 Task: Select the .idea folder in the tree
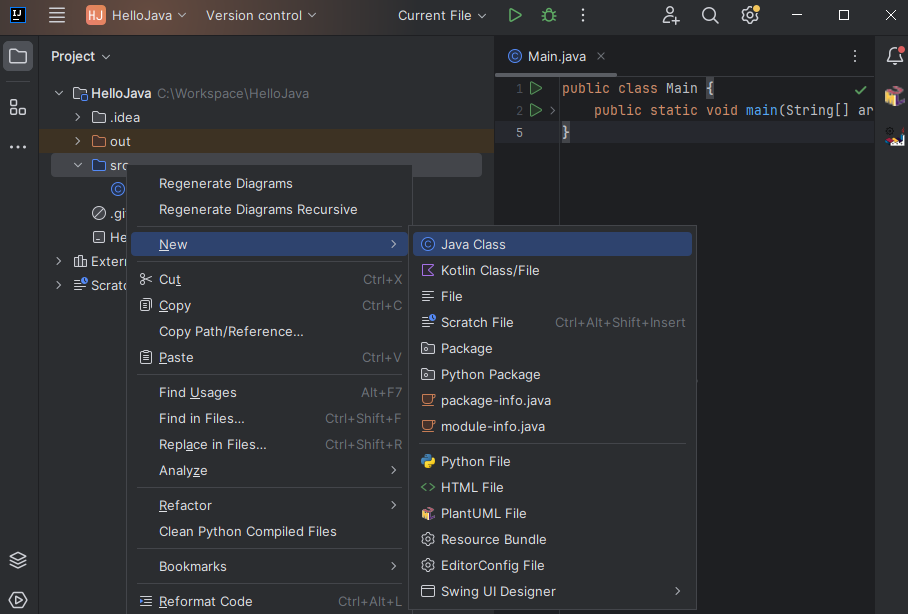click(x=266, y=118)
